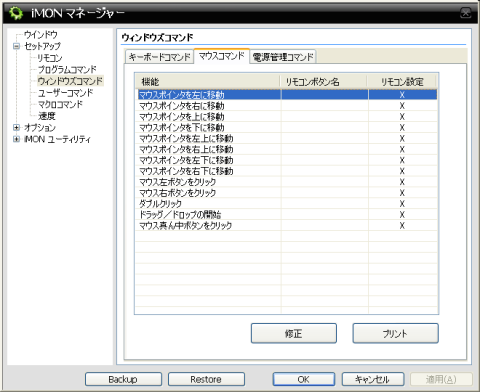Click X setting in マウス右ボタンをクリック row
Screen dimensions: 480x392
point(402,193)
